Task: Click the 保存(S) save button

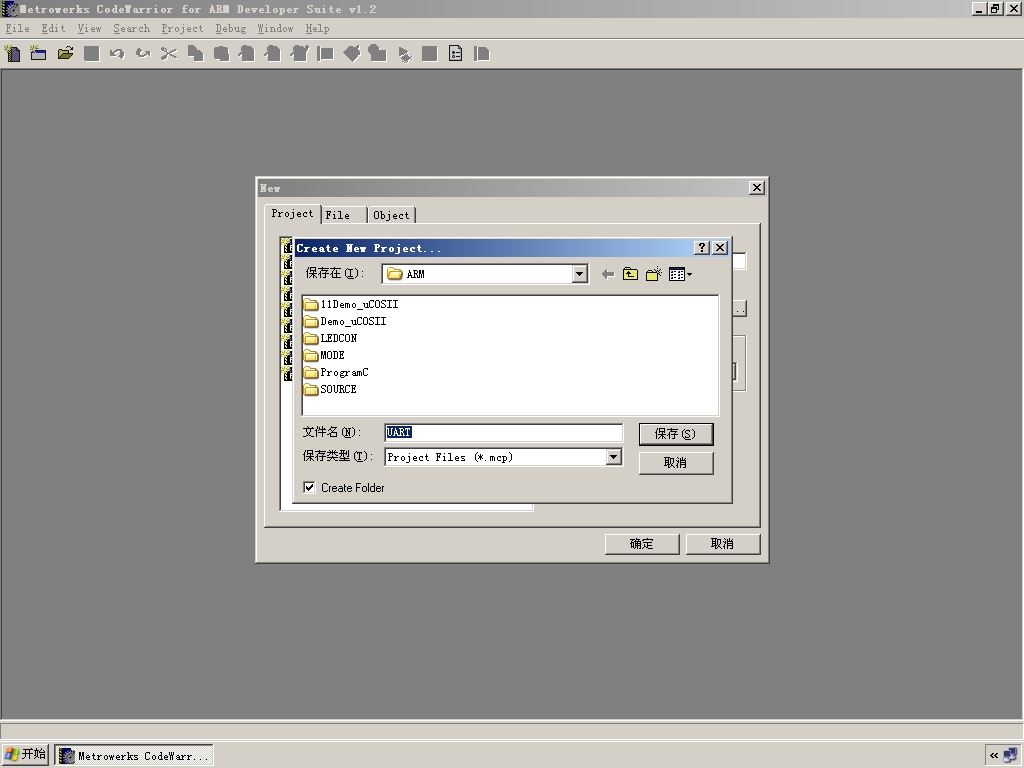Action: [x=675, y=434]
